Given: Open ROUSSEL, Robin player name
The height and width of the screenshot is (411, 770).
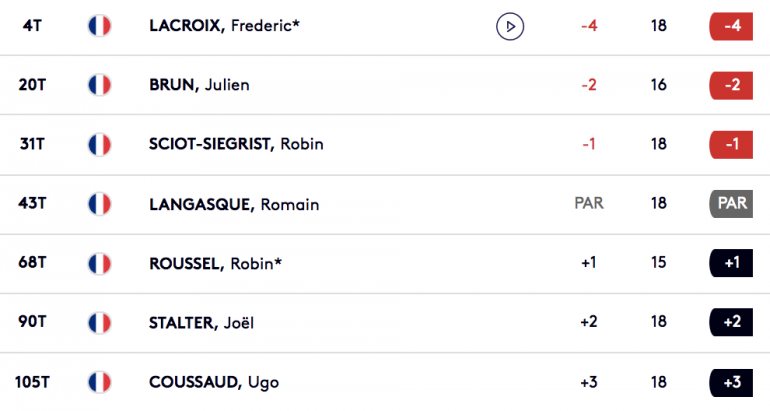Looking at the screenshot, I should [216, 263].
